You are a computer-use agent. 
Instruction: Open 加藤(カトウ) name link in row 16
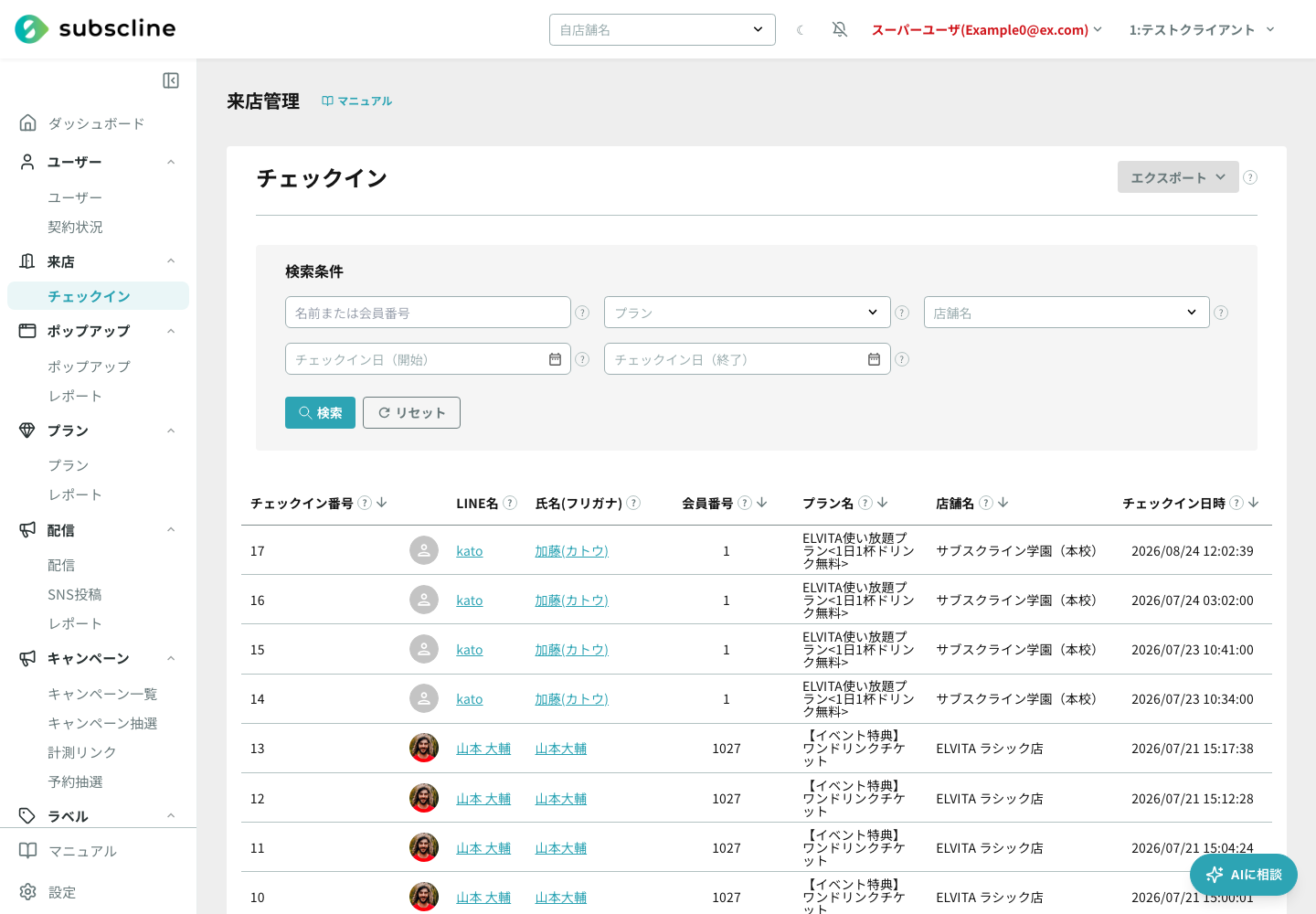coord(571,600)
